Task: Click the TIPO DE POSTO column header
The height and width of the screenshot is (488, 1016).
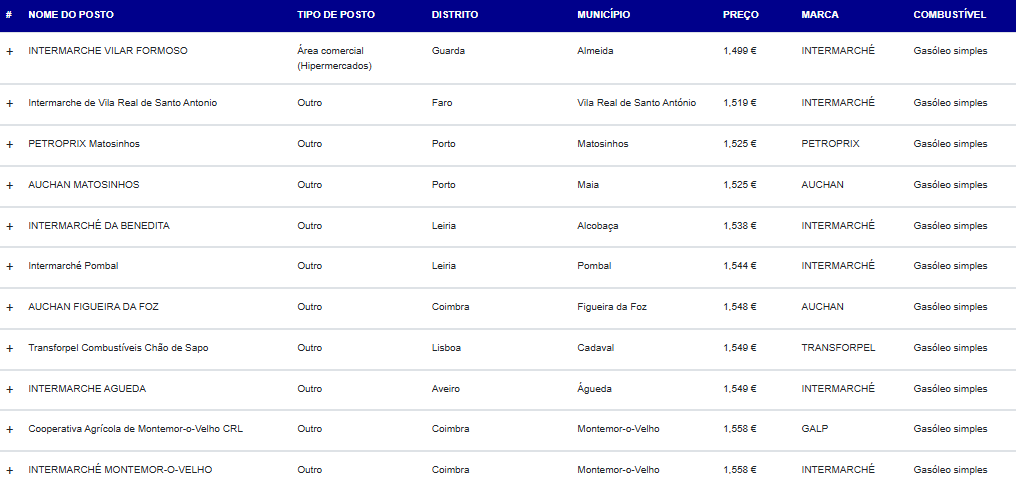Action: pos(336,15)
